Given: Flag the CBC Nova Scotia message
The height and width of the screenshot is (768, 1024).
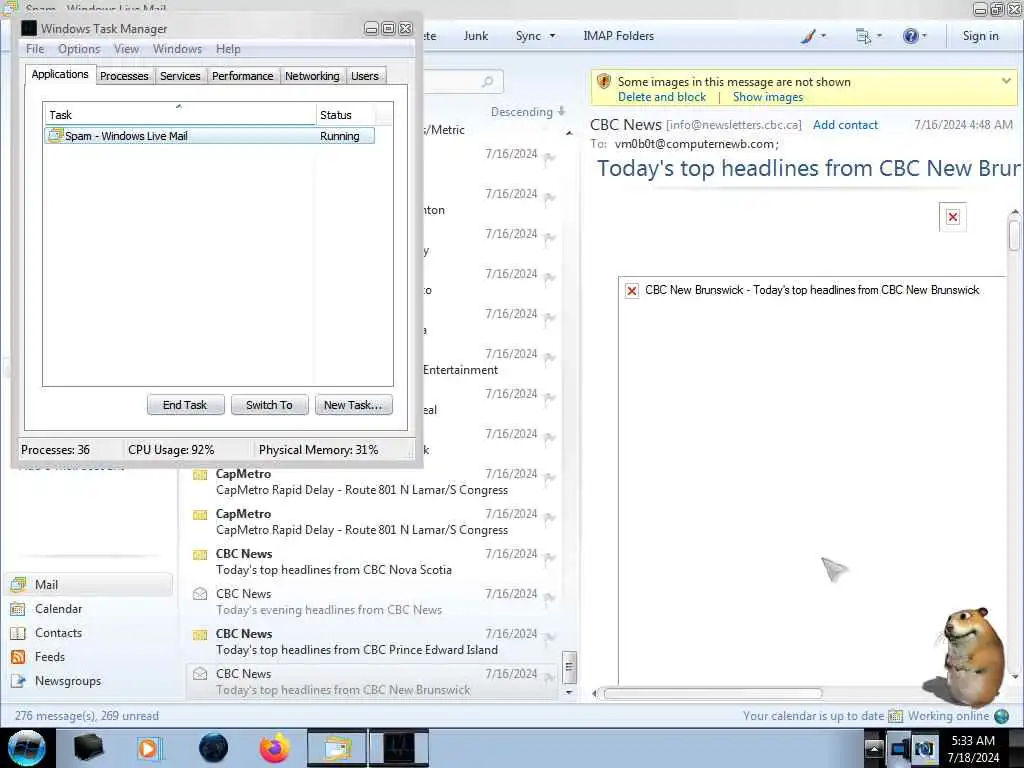Looking at the screenshot, I should [x=550, y=558].
